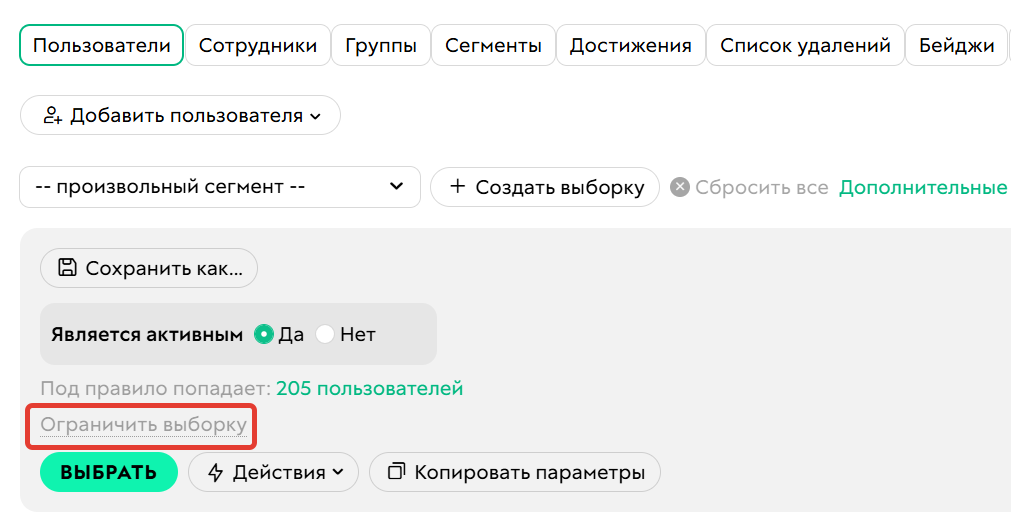Expand the Добавить пользователя chevron
Viewport: 1011px width, 524px height.
(x=316, y=116)
